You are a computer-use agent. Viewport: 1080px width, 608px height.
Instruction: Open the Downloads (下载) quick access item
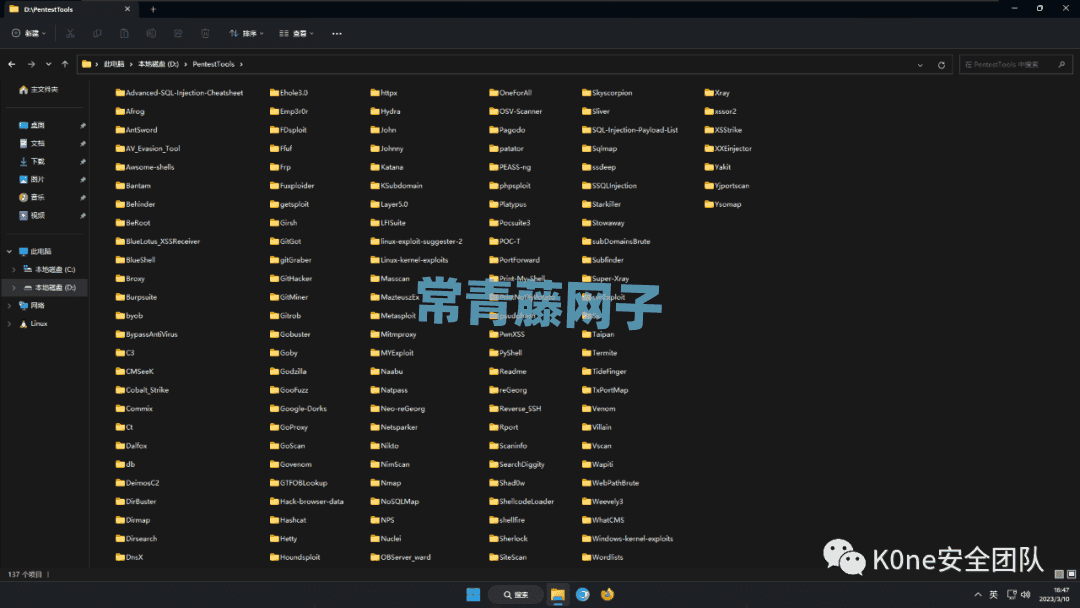pos(37,161)
